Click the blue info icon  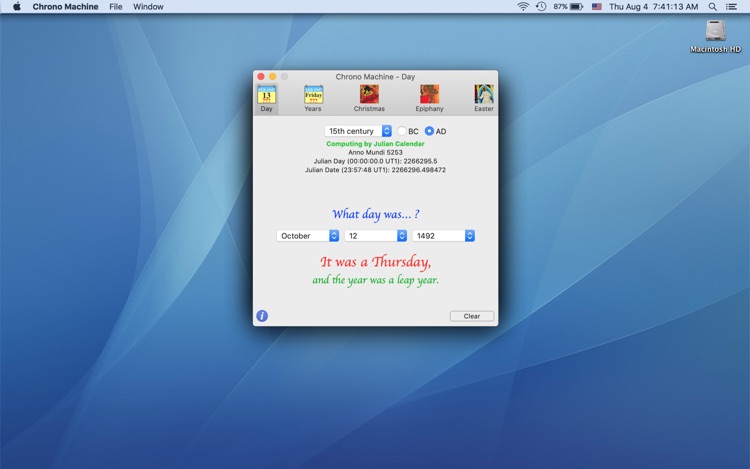[x=262, y=316]
